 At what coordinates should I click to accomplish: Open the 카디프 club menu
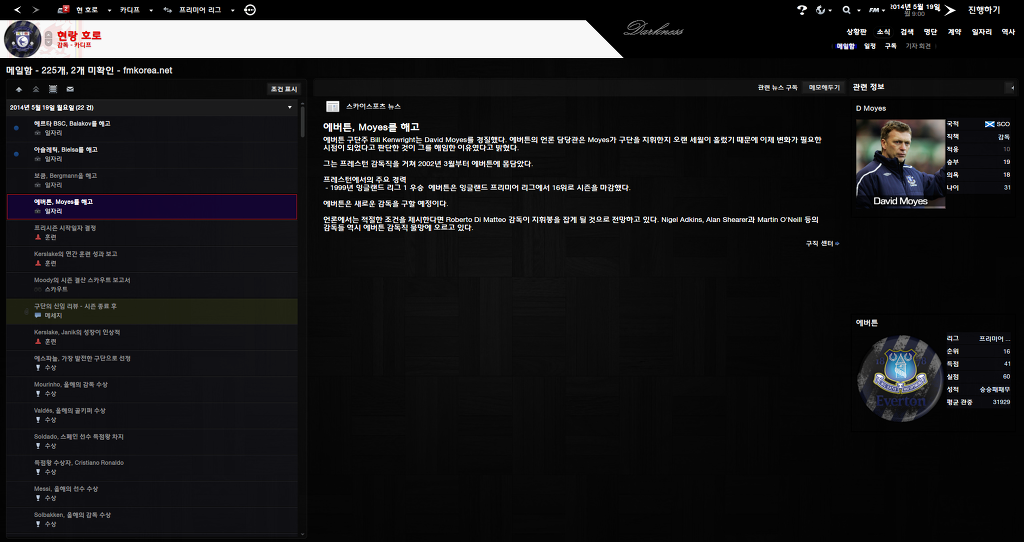tap(129, 10)
